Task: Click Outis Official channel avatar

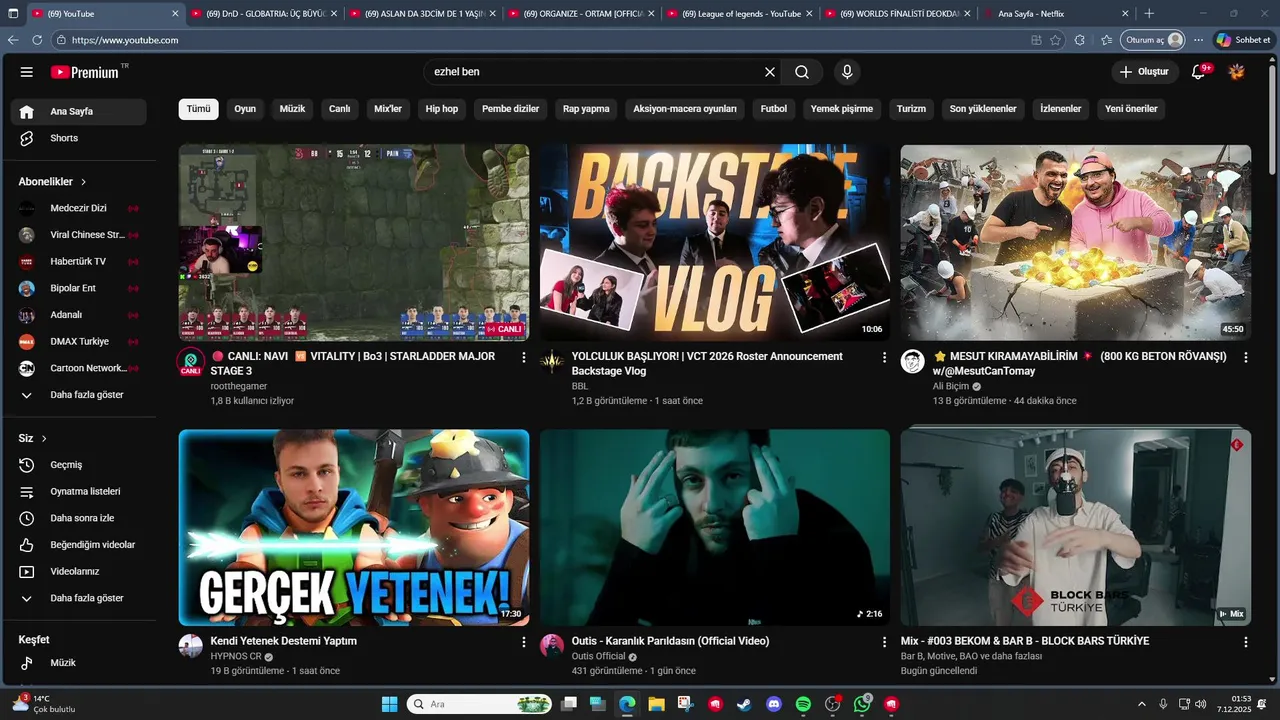Action: (x=552, y=646)
